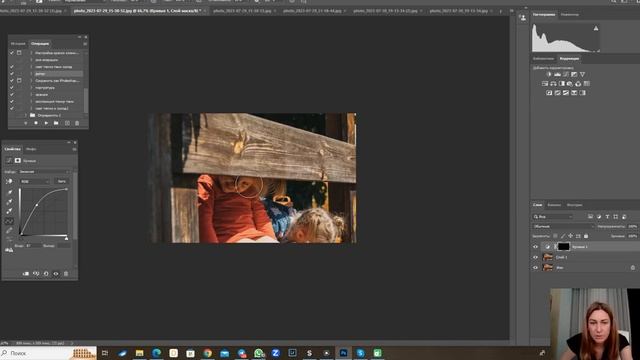Add a Curves adjustment from Adjustments panel
Viewport: 640px width, 360px height.
566,74
